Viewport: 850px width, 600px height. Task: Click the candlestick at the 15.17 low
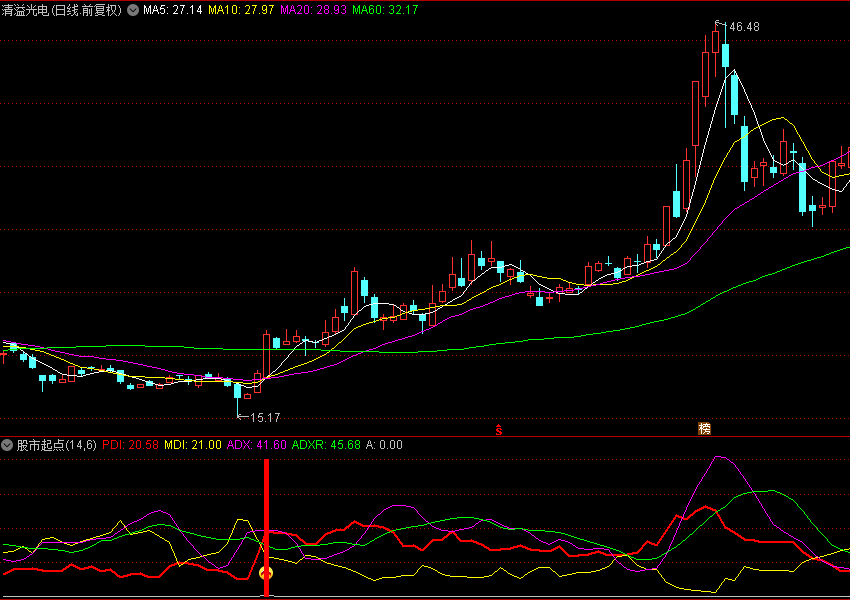pyautogui.click(x=237, y=391)
